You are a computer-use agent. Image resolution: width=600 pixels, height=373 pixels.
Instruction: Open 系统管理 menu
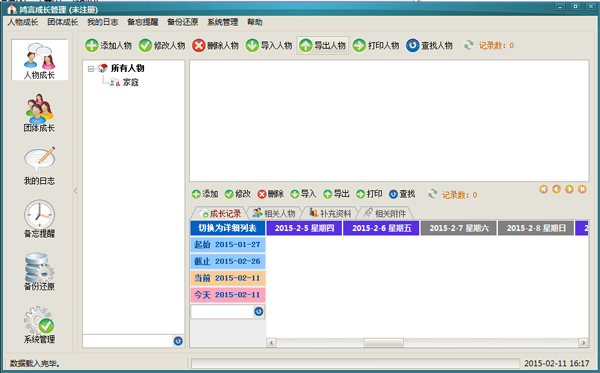223,22
